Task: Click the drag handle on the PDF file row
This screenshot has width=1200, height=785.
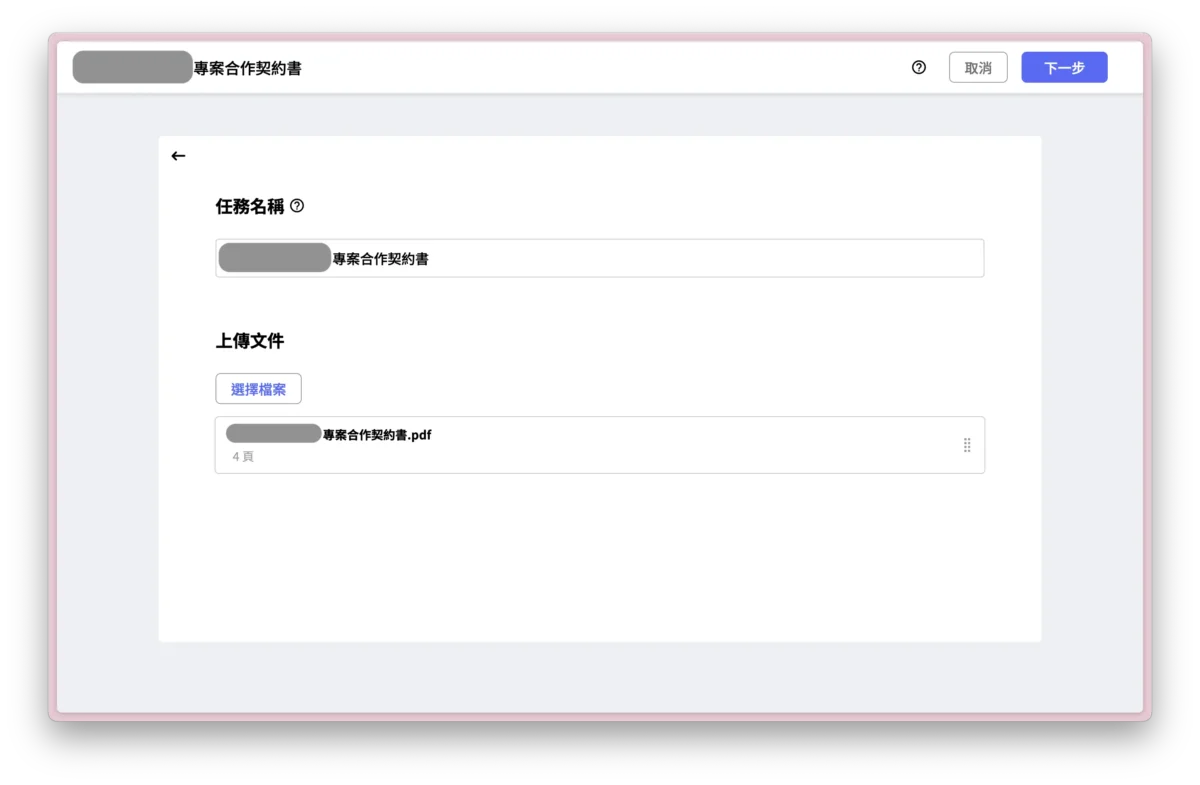Action: [966, 444]
